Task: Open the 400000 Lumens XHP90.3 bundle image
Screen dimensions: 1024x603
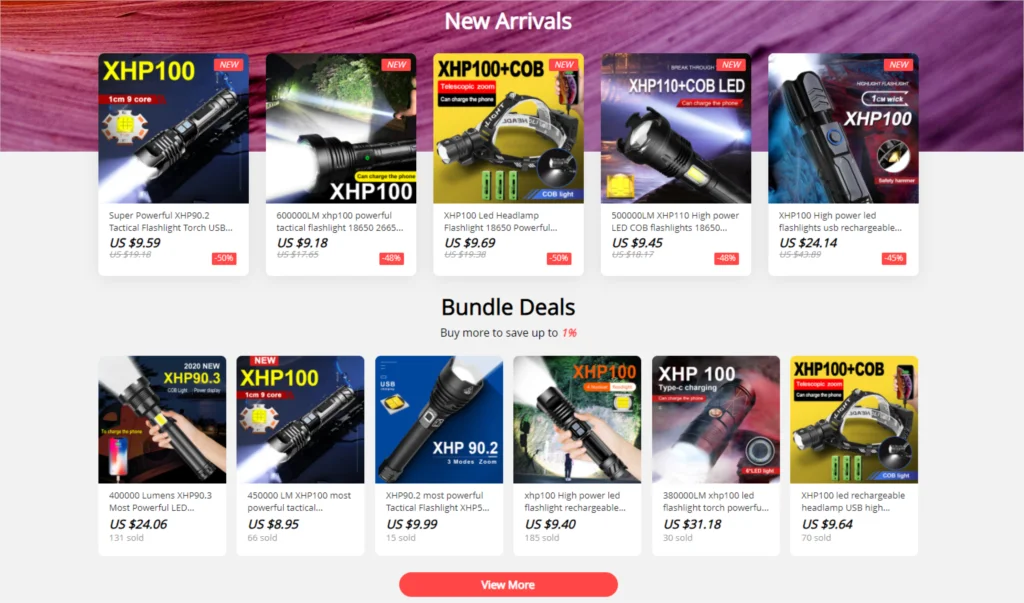Action: pyautogui.click(x=162, y=419)
